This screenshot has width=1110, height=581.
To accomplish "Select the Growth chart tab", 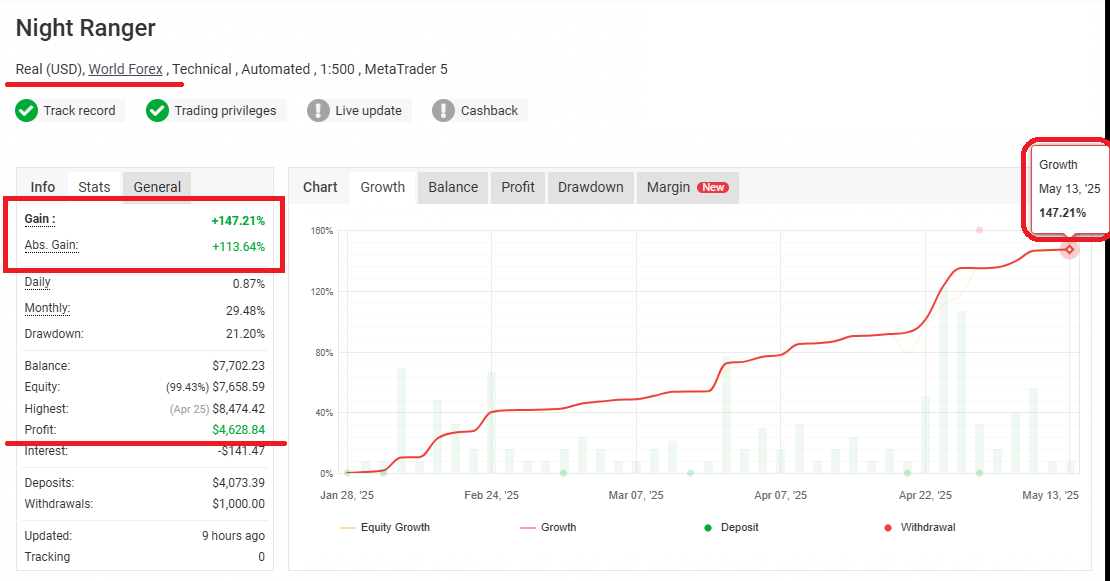I will pyautogui.click(x=382, y=187).
